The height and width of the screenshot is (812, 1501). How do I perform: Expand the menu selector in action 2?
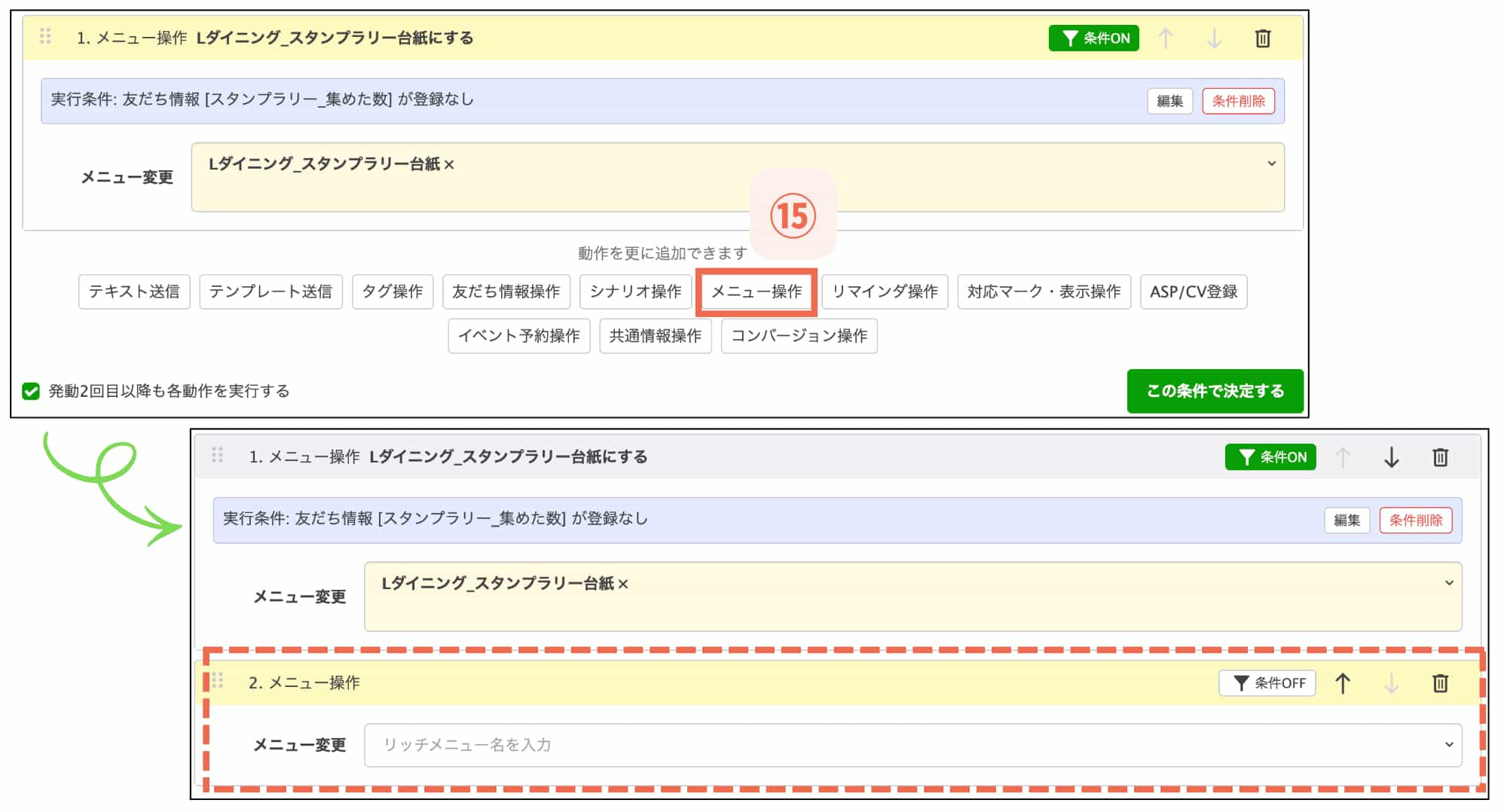coord(1449,745)
